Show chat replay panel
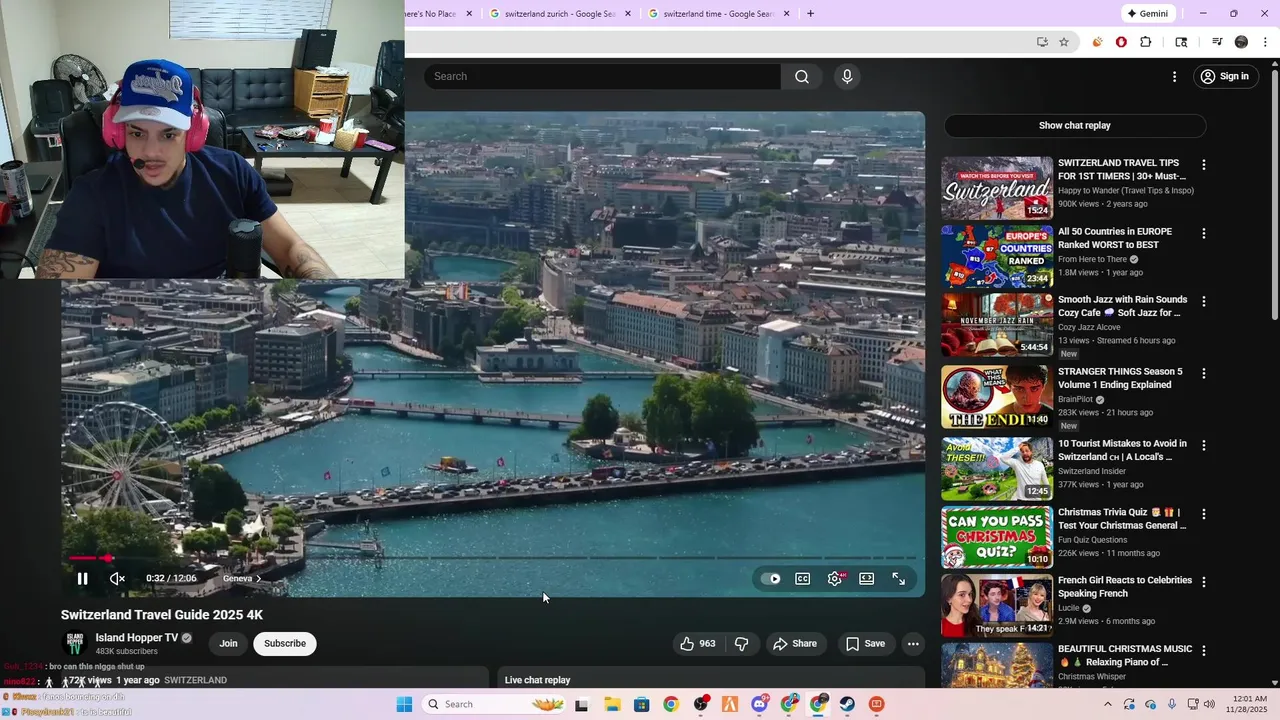The image size is (1280, 720). 1075,125
